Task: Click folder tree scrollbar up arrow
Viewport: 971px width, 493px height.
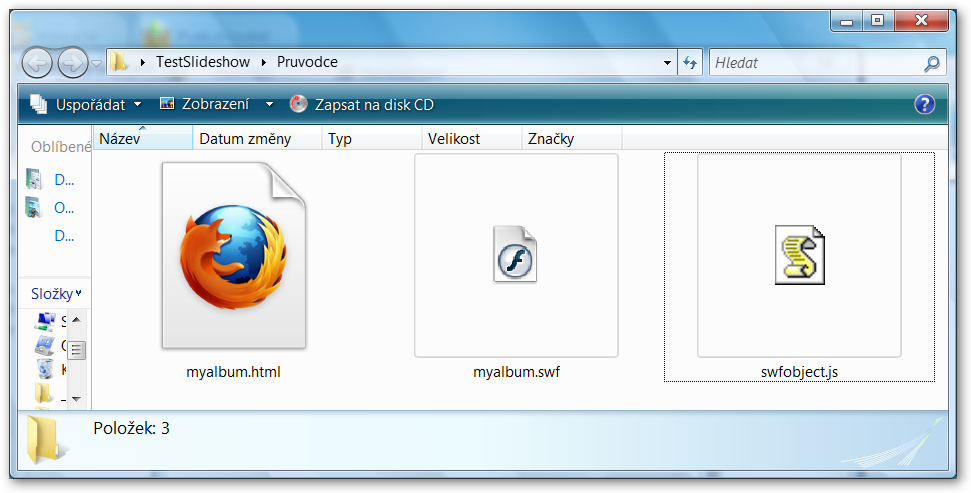Action: click(76, 320)
